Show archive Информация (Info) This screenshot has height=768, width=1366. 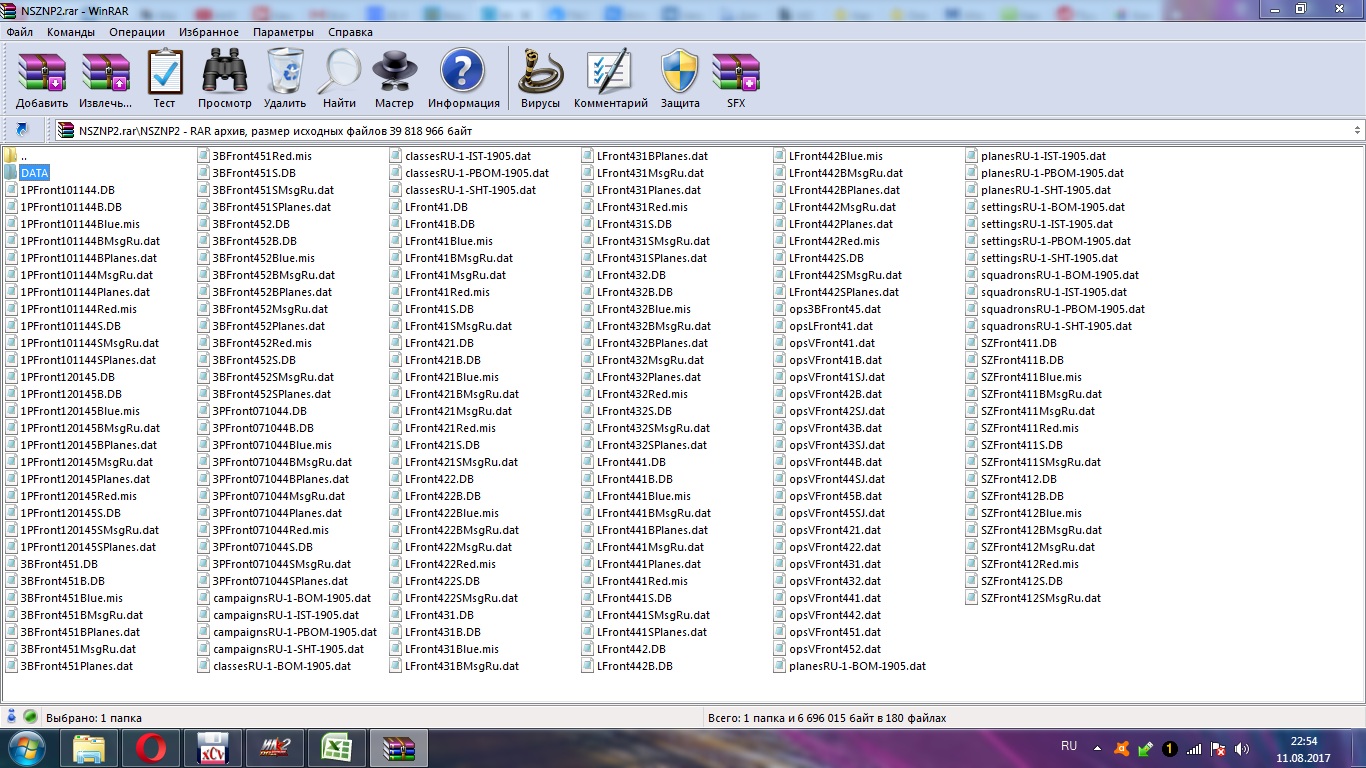[463, 79]
